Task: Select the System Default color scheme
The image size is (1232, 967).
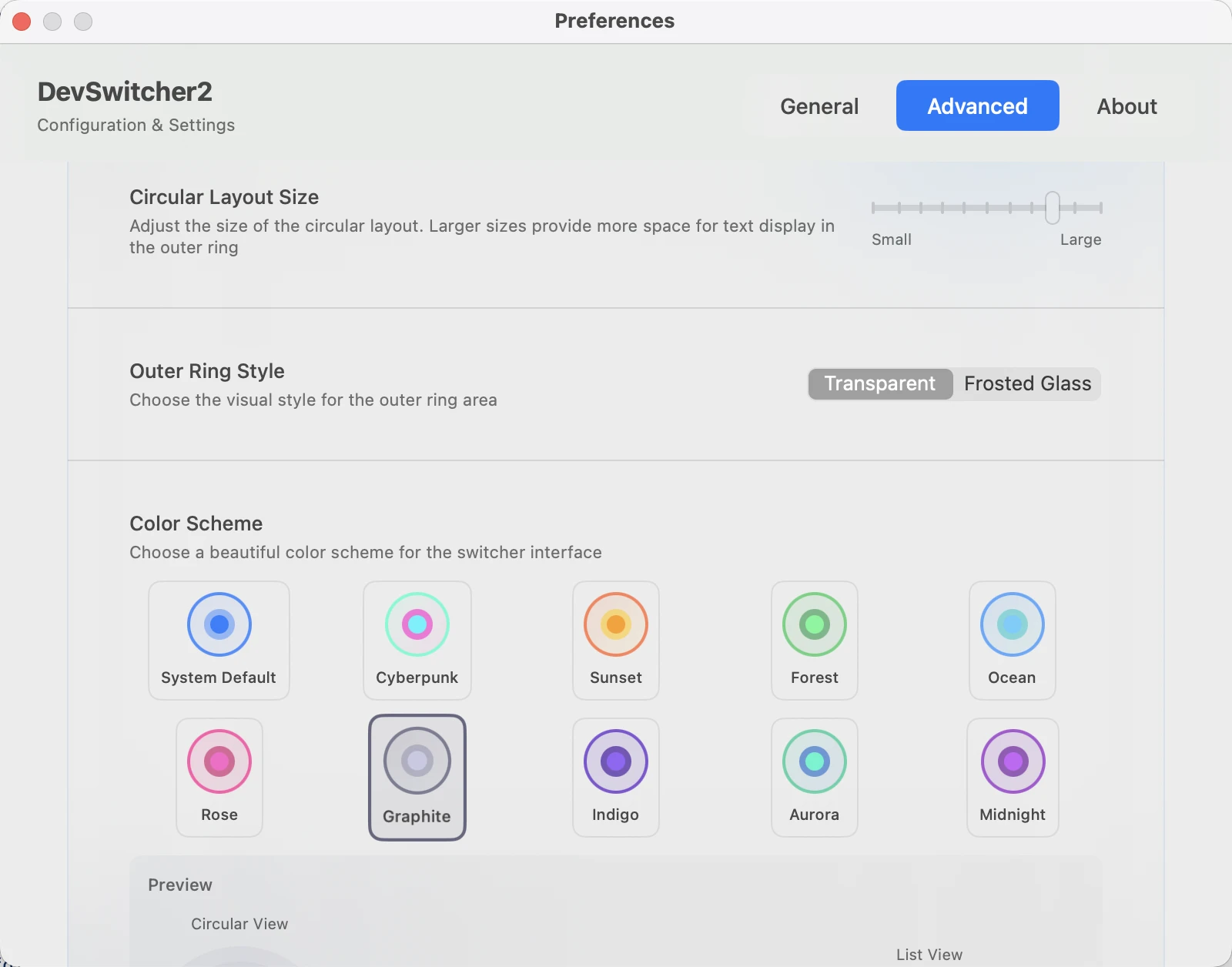Action: click(x=219, y=640)
